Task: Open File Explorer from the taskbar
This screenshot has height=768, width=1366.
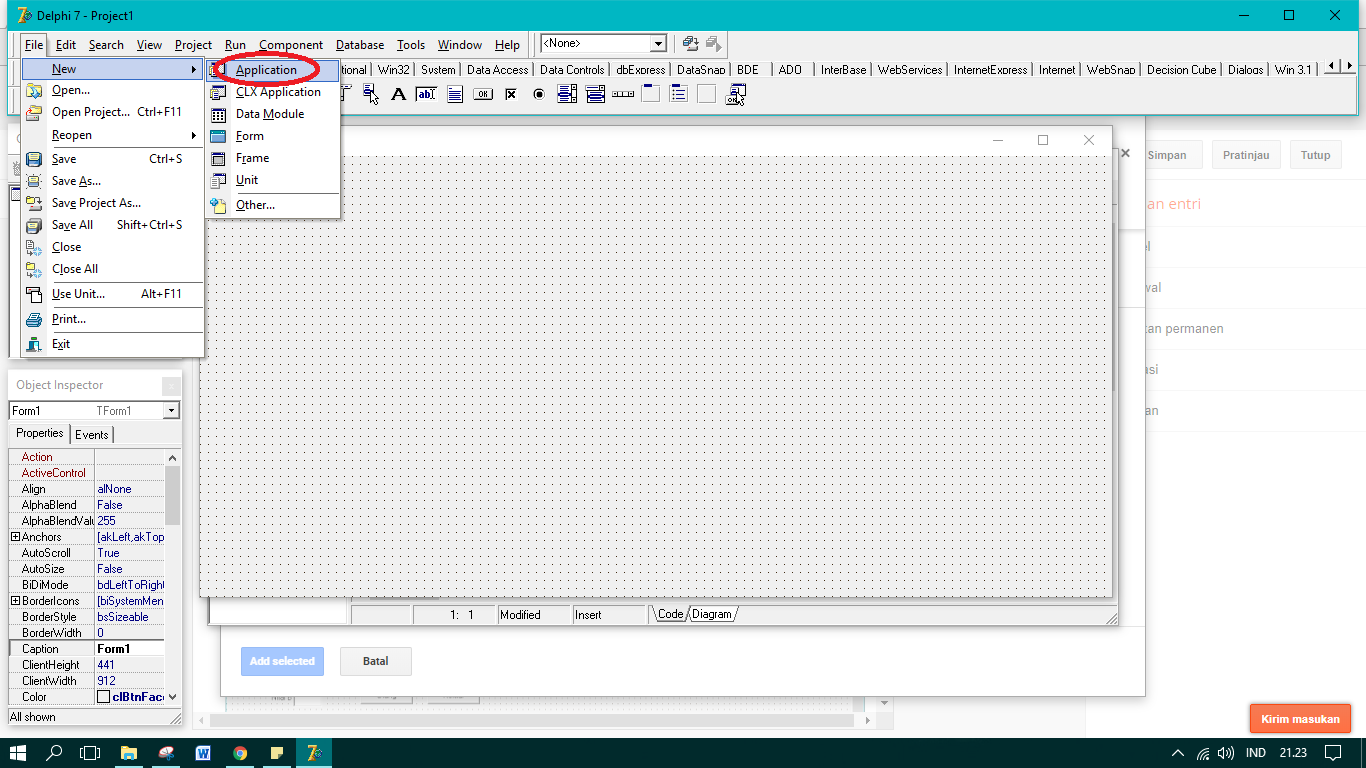Action: coord(129,753)
